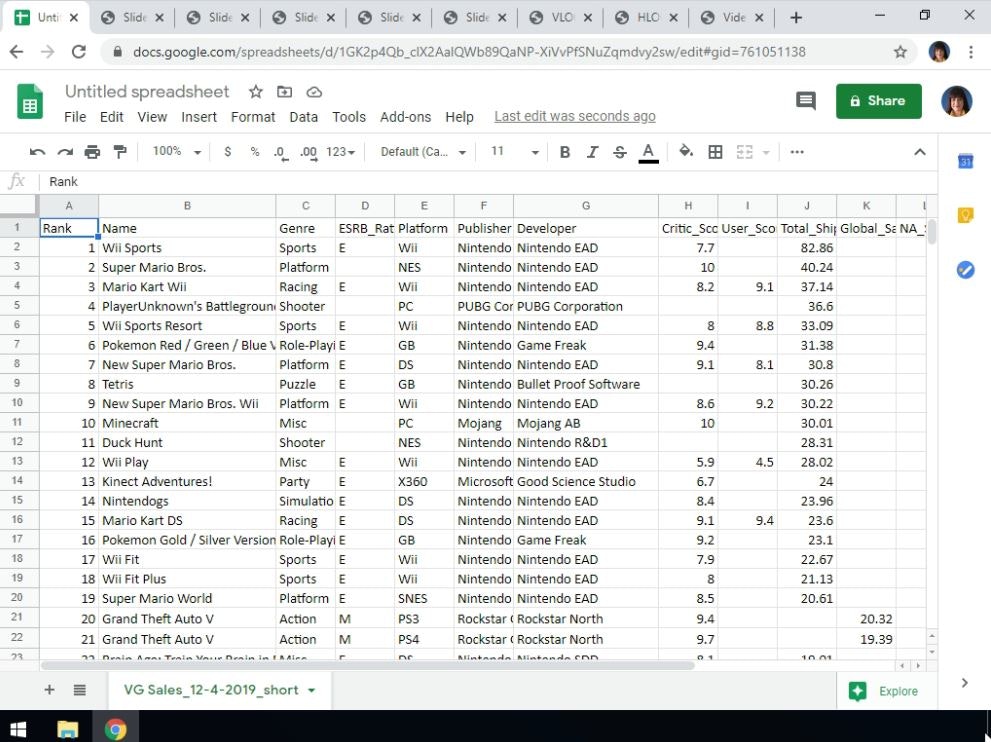
Task: Toggle Strikethrough formatting
Action: coord(620,152)
